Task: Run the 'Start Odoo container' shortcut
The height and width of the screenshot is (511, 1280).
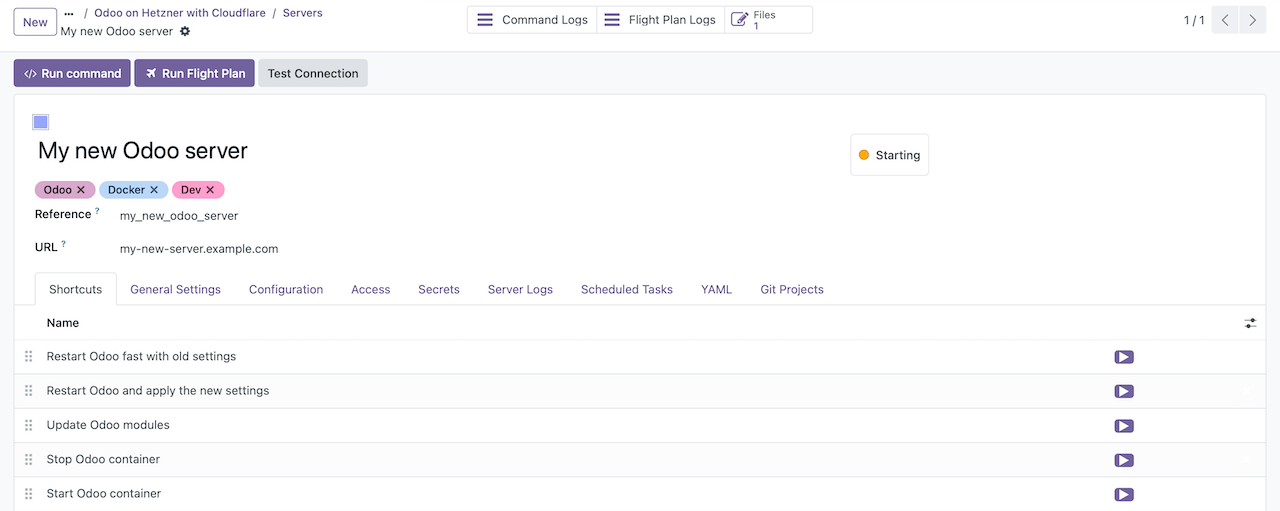Action: click(1124, 494)
